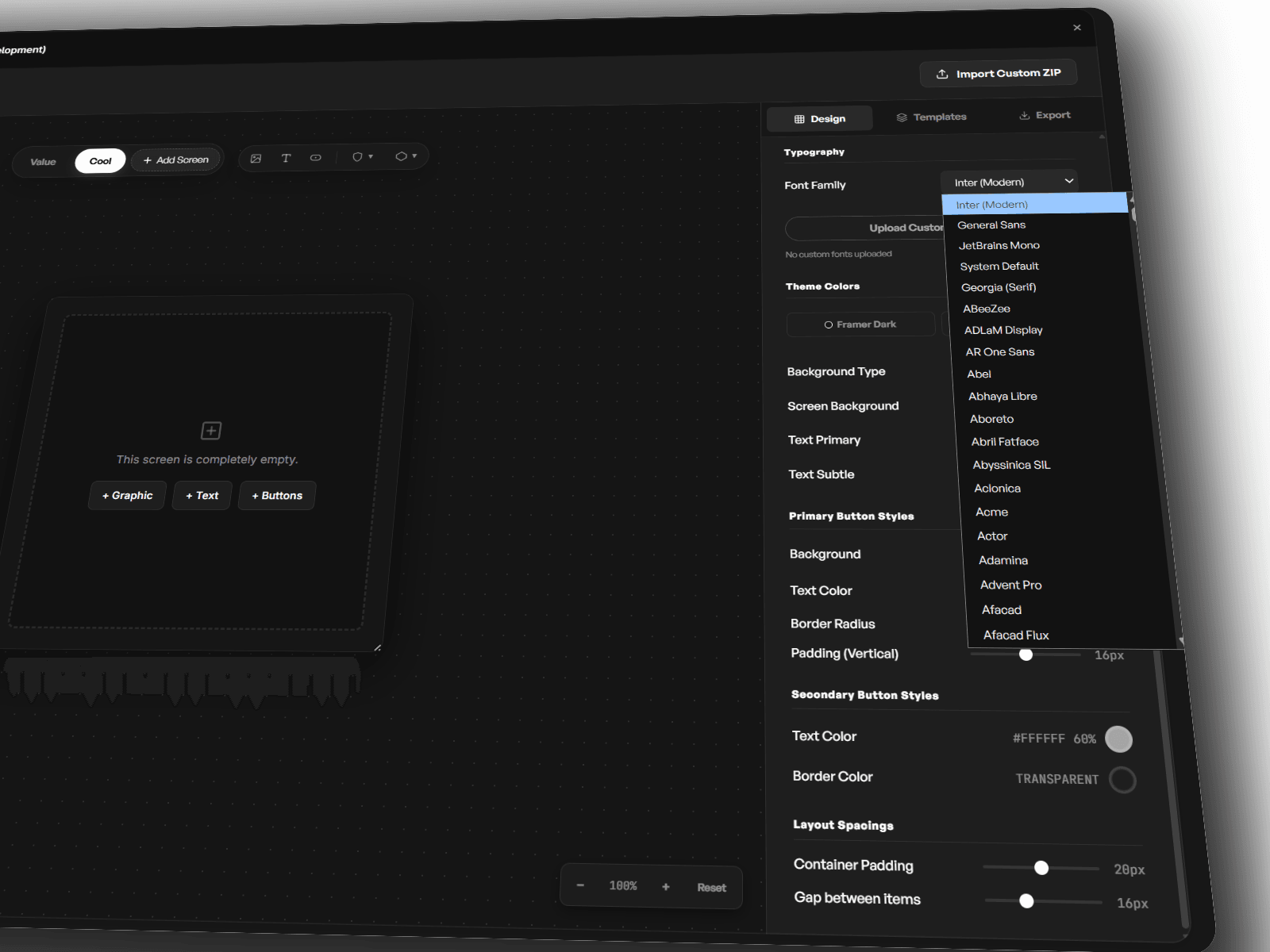Screen dimensions: 1270x952
Task: Pick Actor from the font list
Action: (x=992, y=536)
